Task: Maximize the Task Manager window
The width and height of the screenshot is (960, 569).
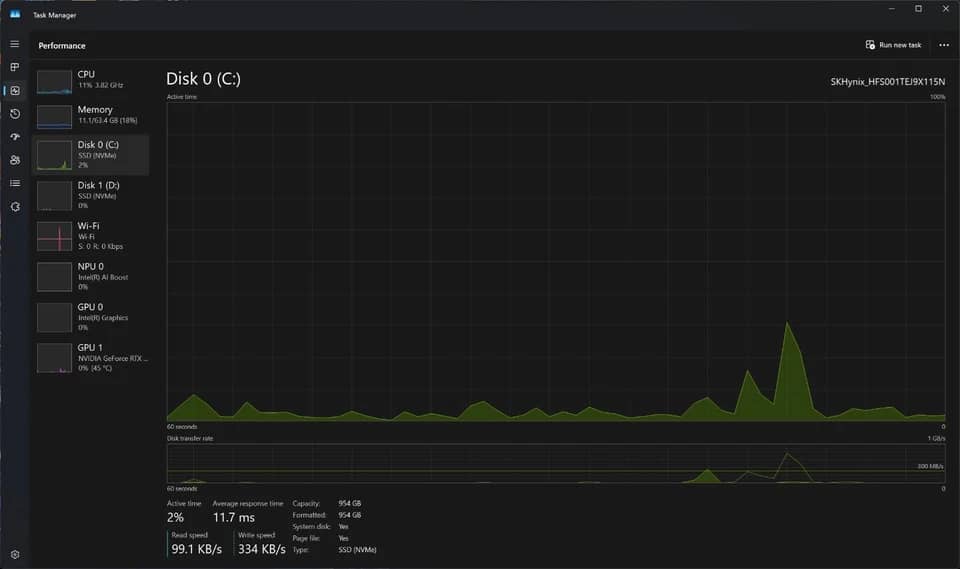Action: point(918,9)
